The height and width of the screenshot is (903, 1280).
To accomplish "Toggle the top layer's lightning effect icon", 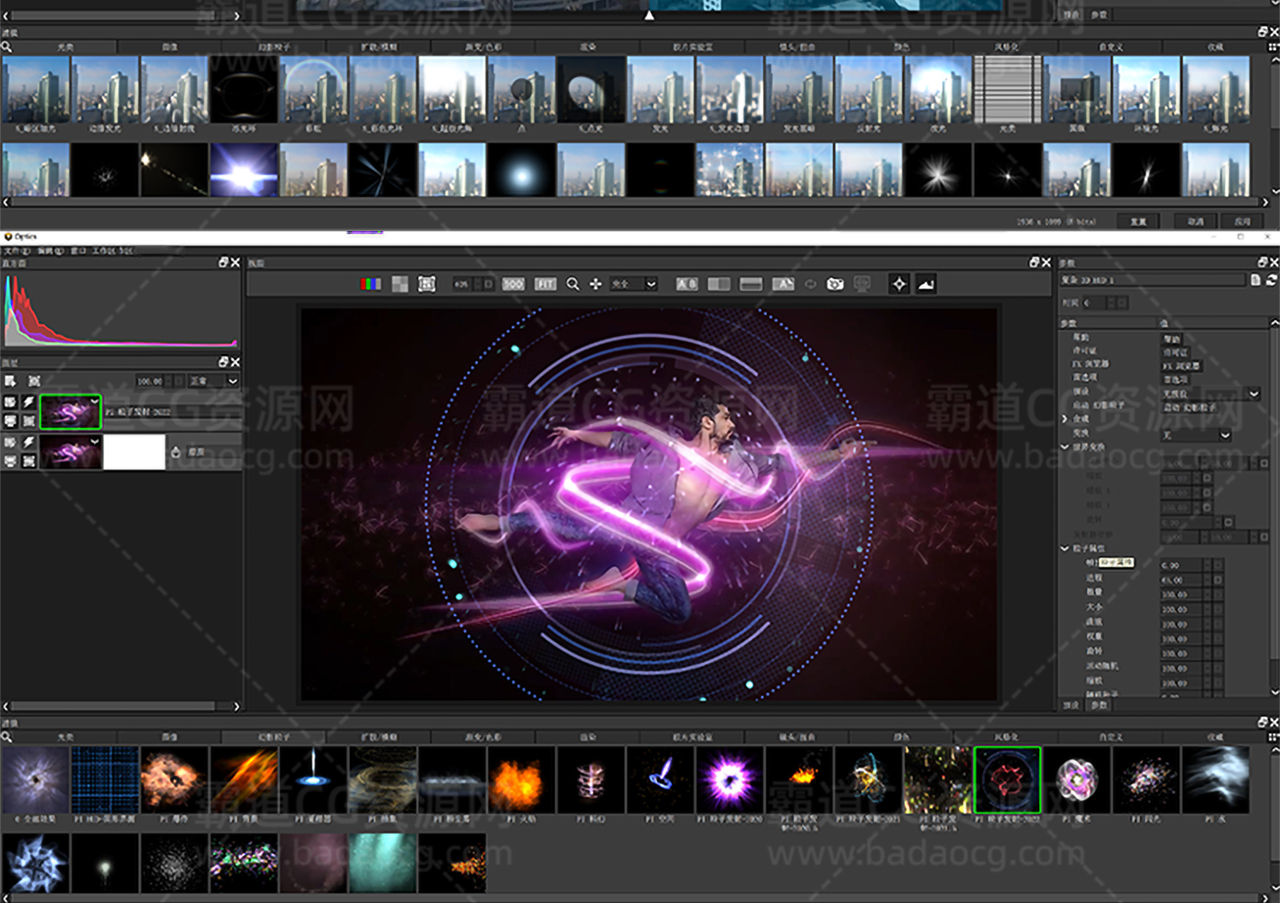I will click(x=29, y=401).
